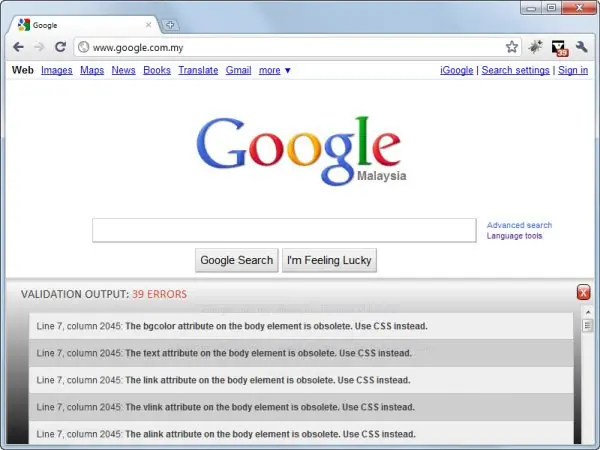Select the link attribute error row
The image size is (600, 450).
tap(301, 380)
